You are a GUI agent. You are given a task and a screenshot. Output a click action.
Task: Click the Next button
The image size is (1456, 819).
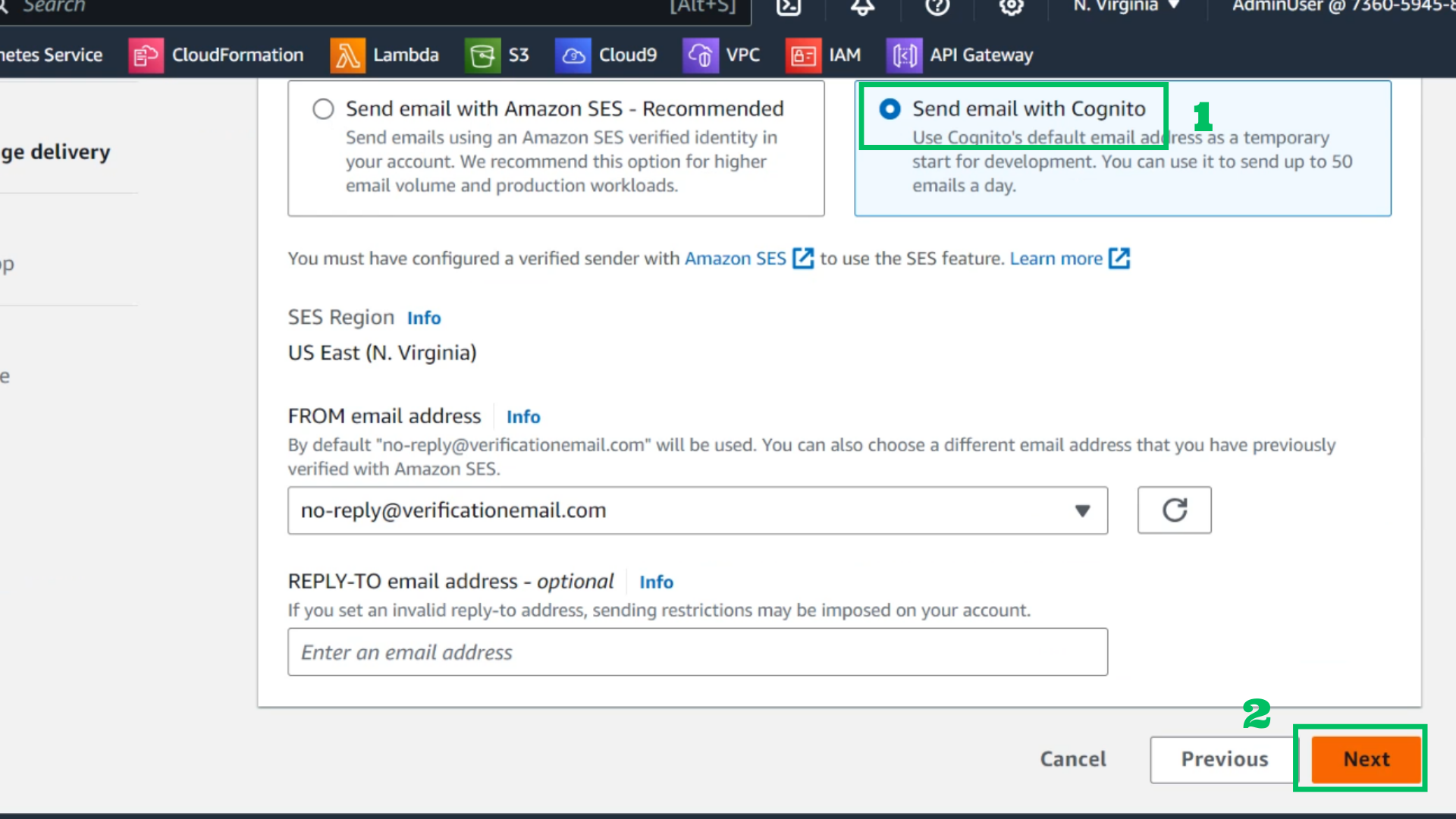(1366, 759)
